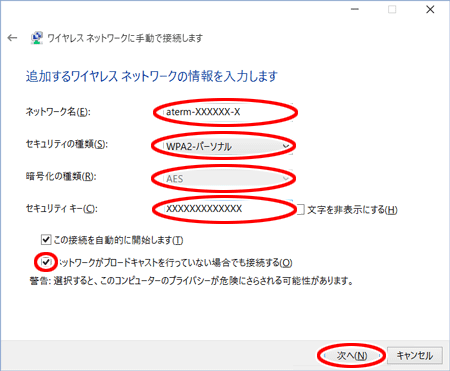Toggle この接続を自動的に開始します checkbox
The width and height of the screenshot is (450, 371).
tap(46, 240)
